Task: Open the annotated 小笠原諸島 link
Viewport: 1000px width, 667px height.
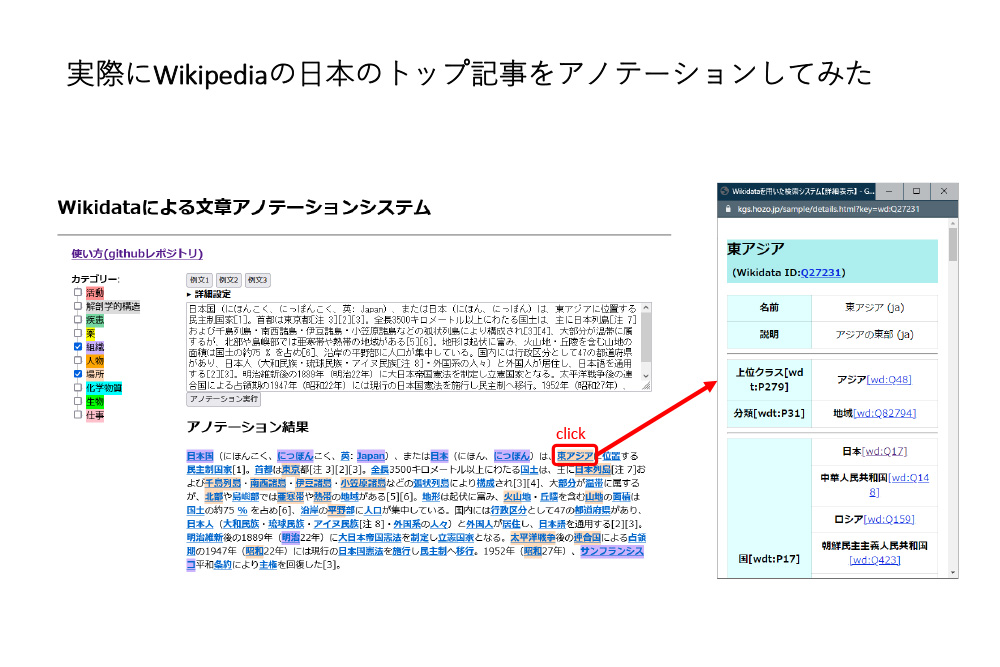Action: pyautogui.click(x=363, y=483)
